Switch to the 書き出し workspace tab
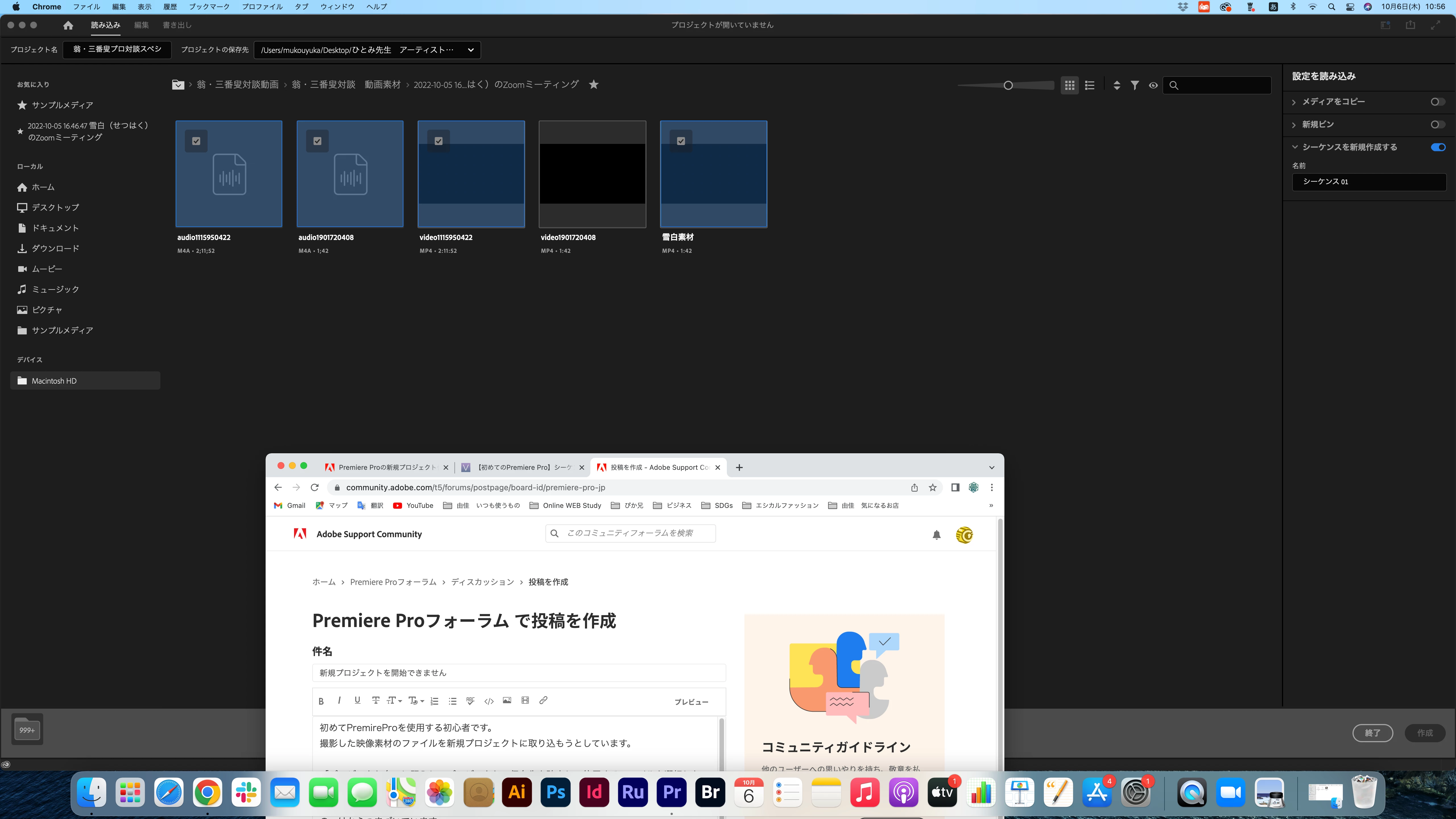 pyautogui.click(x=177, y=25)
